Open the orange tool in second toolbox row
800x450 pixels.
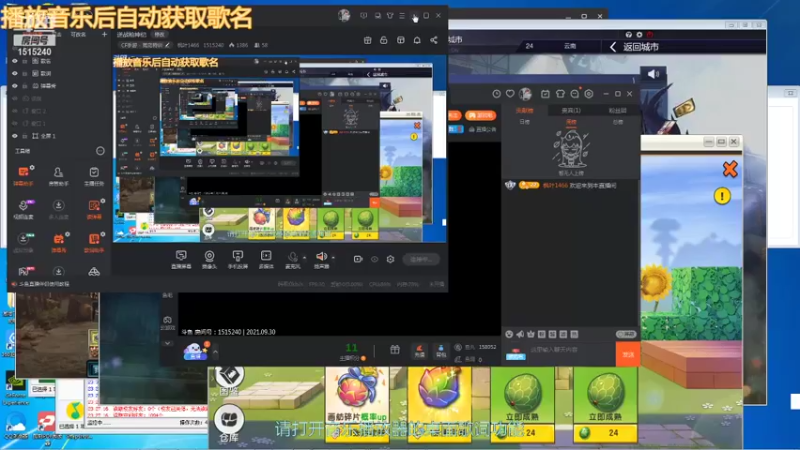(94, 209)
